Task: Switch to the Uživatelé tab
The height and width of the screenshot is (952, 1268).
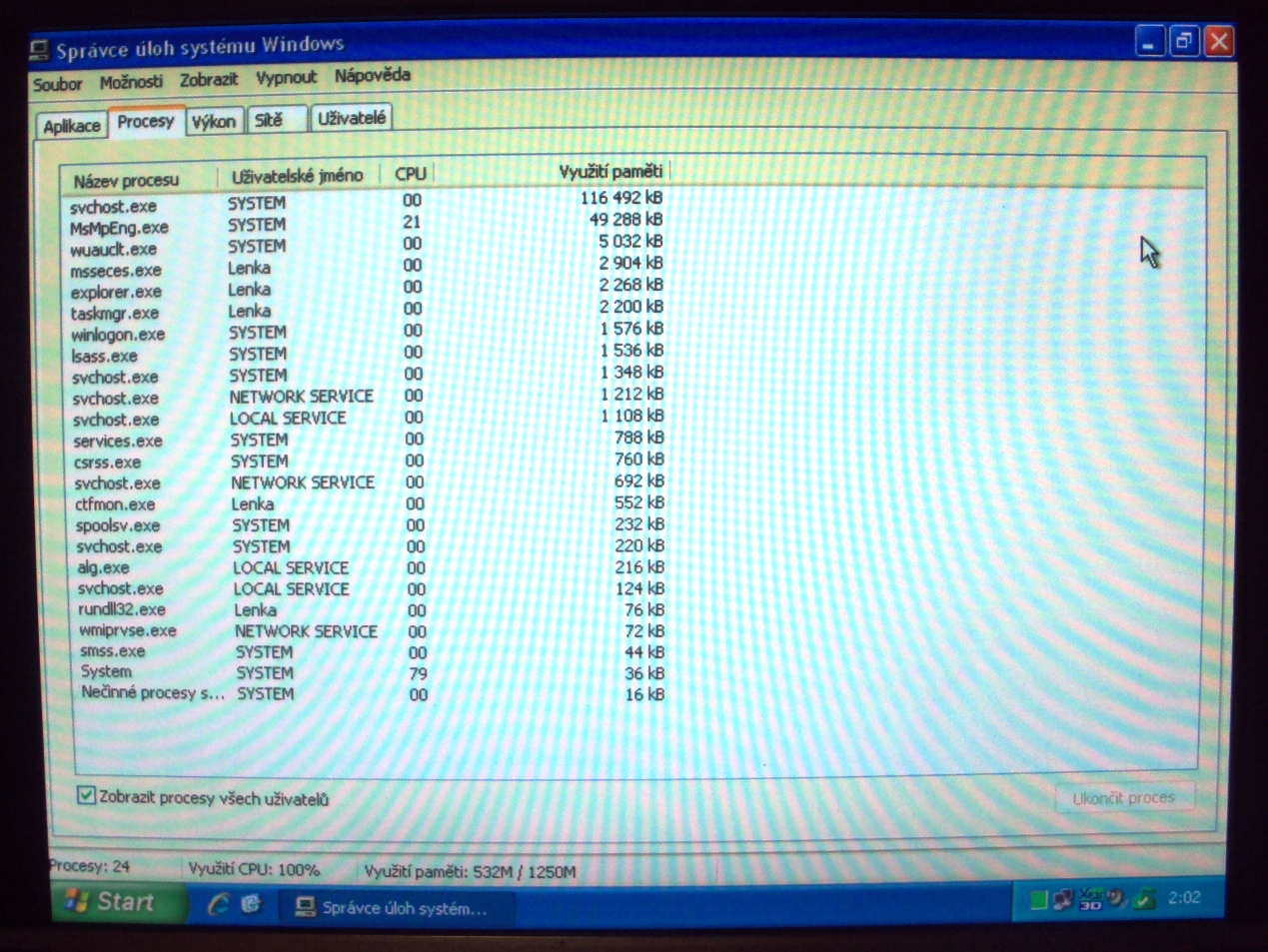Action: [351, 118]
